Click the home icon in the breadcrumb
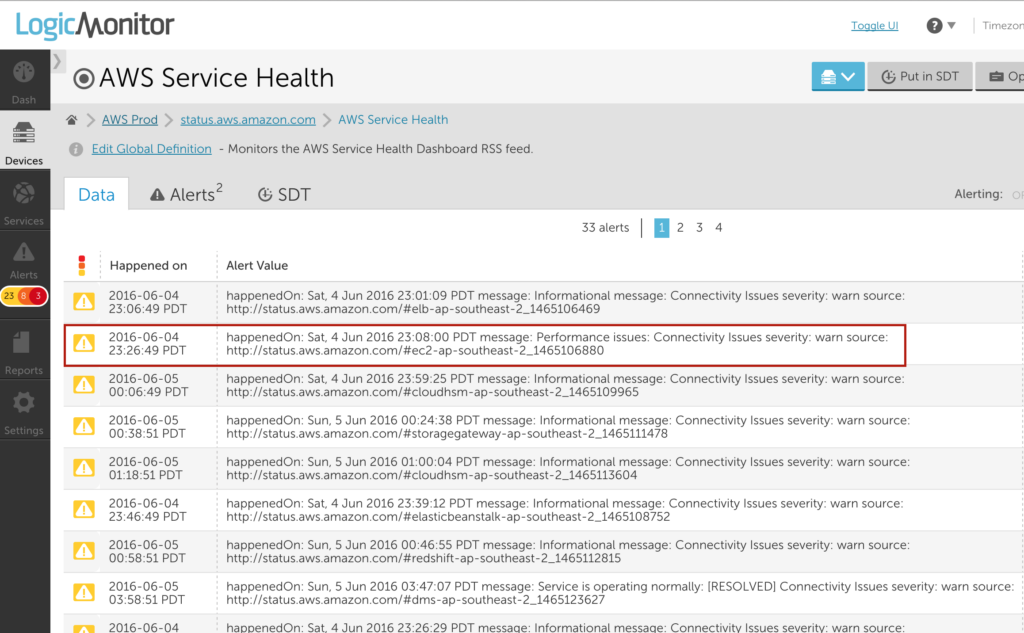Screen dimensions: 1024x633 (71, 119)
